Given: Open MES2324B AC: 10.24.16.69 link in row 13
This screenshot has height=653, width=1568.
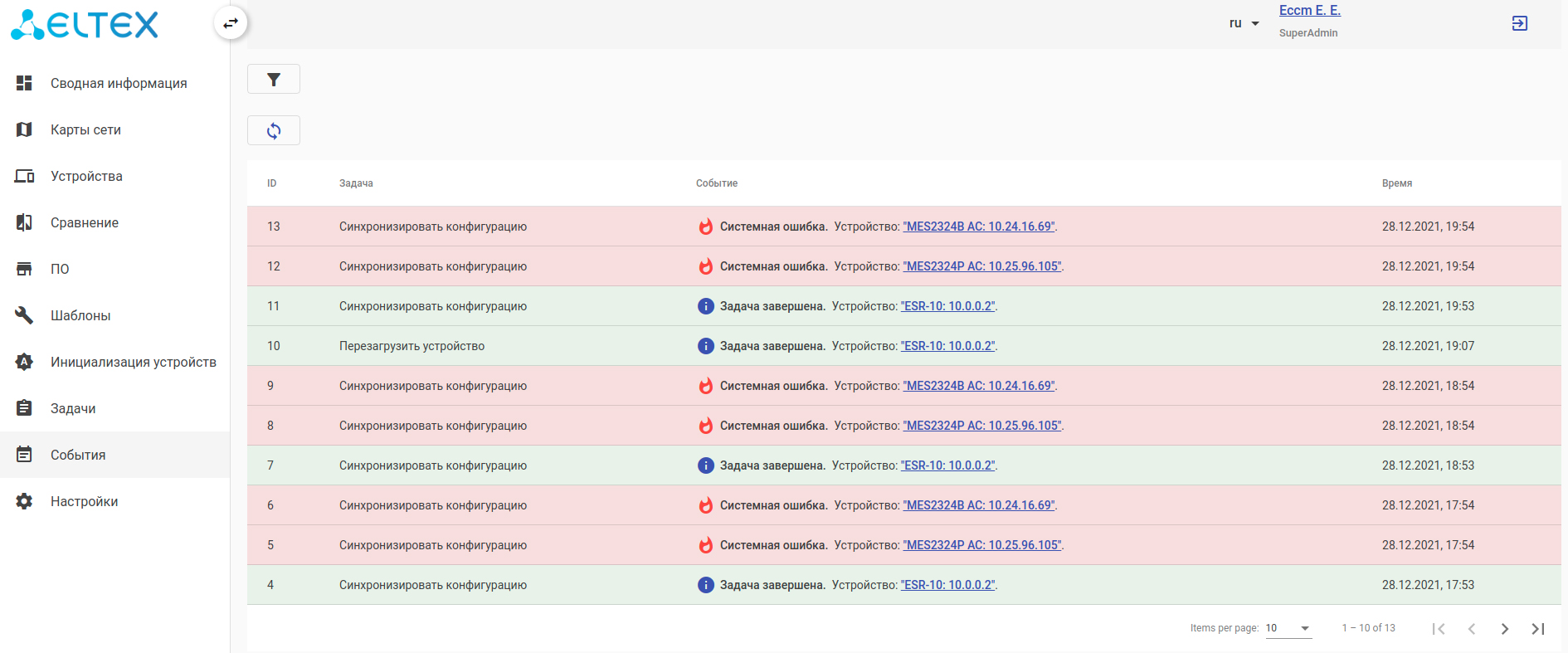Looking at the screenshot, I should [x=979, y=227].
